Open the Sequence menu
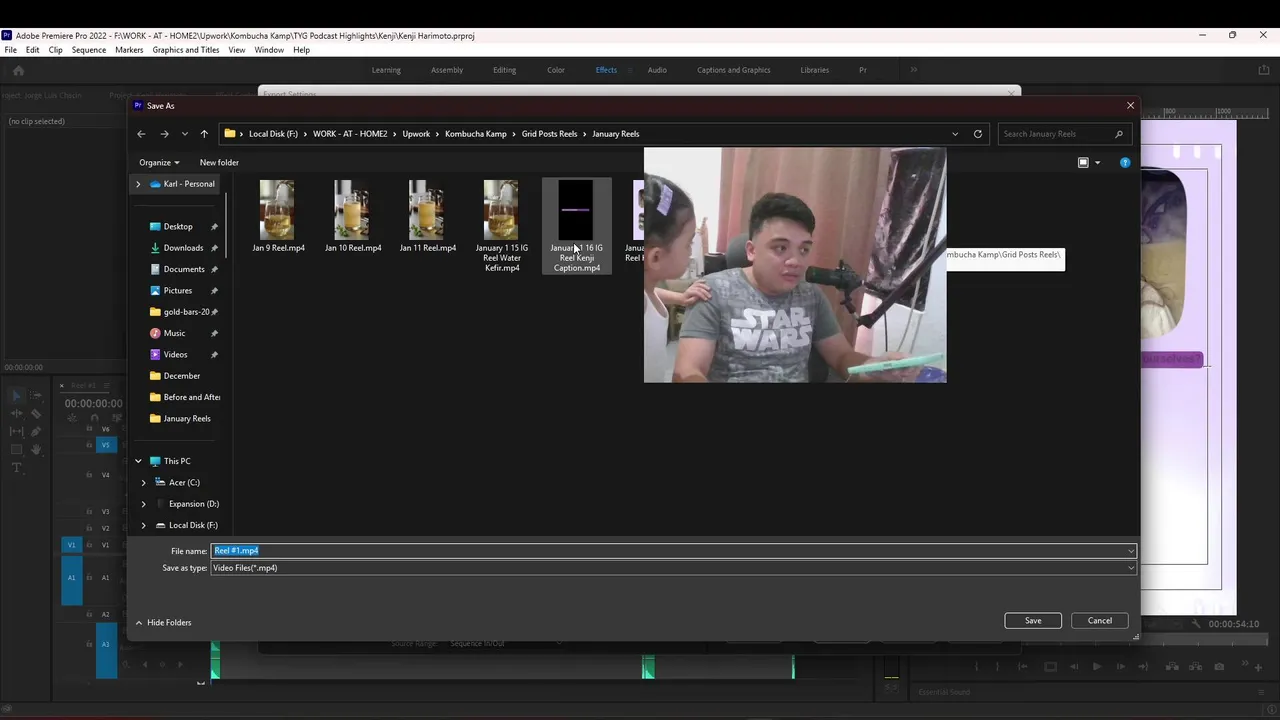1280x720 pixels. click(89, 50)
